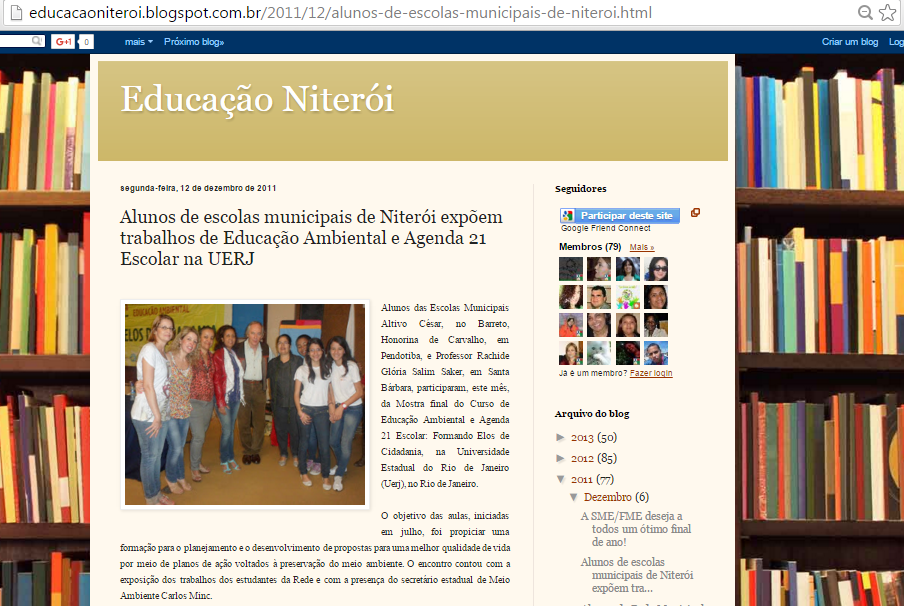Click the 'Educação Niterói' blog title
Viewport: 904px width, 606px height.
257,99
